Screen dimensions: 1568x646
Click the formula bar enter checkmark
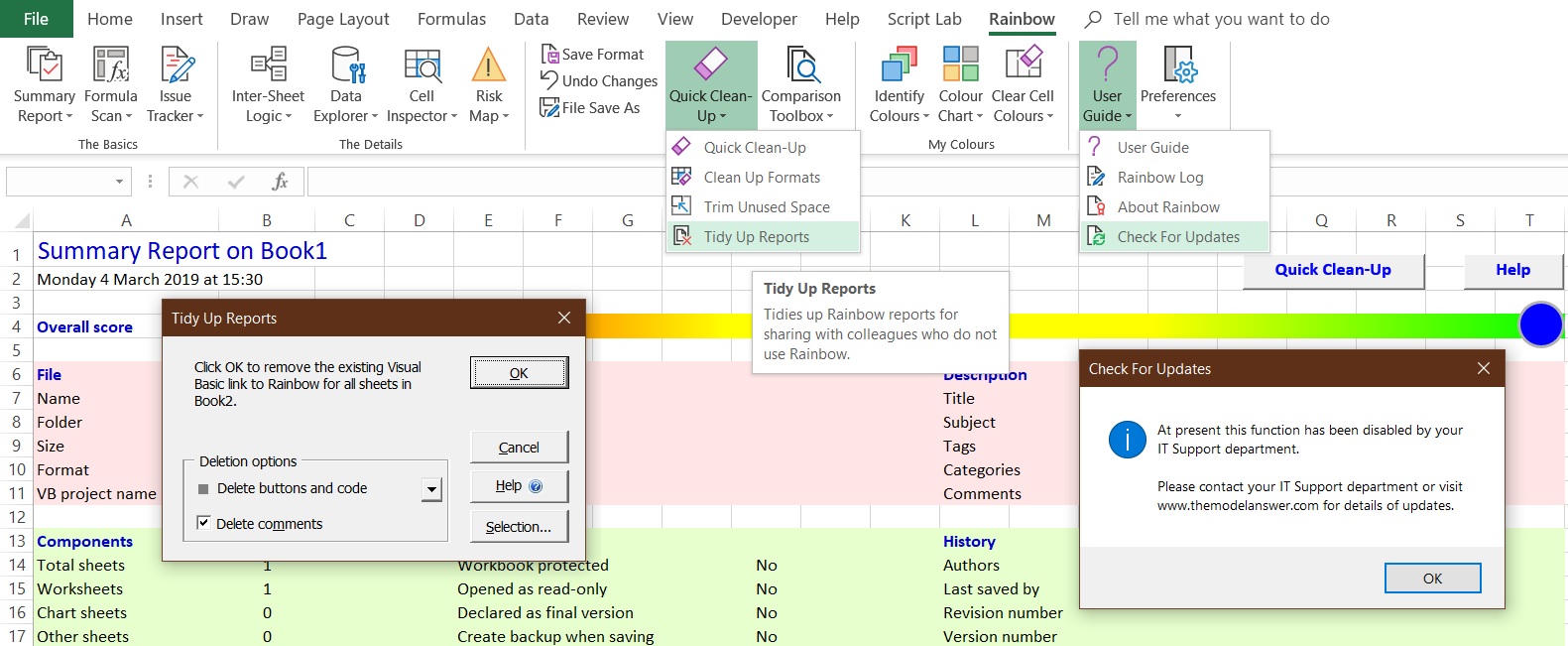pos(236,182)
